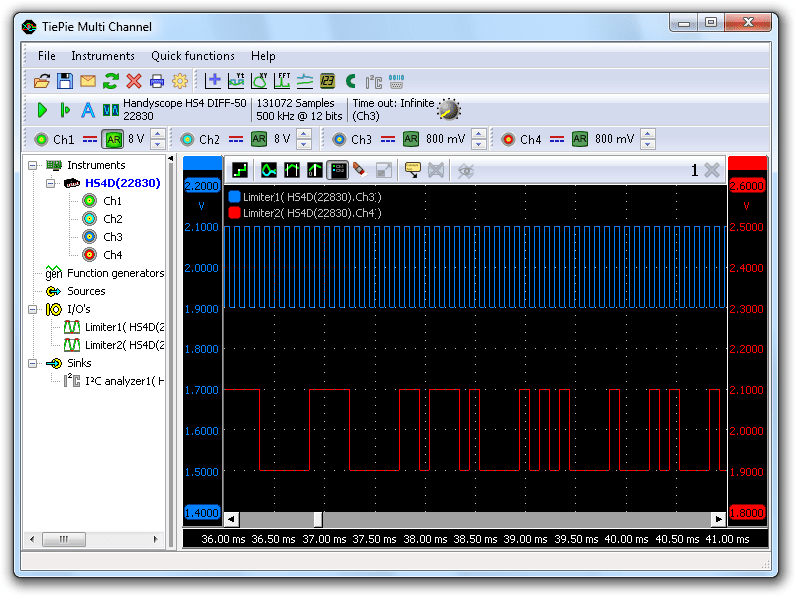Click graph cursor measurement waveform icon
The image size is (795, 596).
[x=269, y=170]
